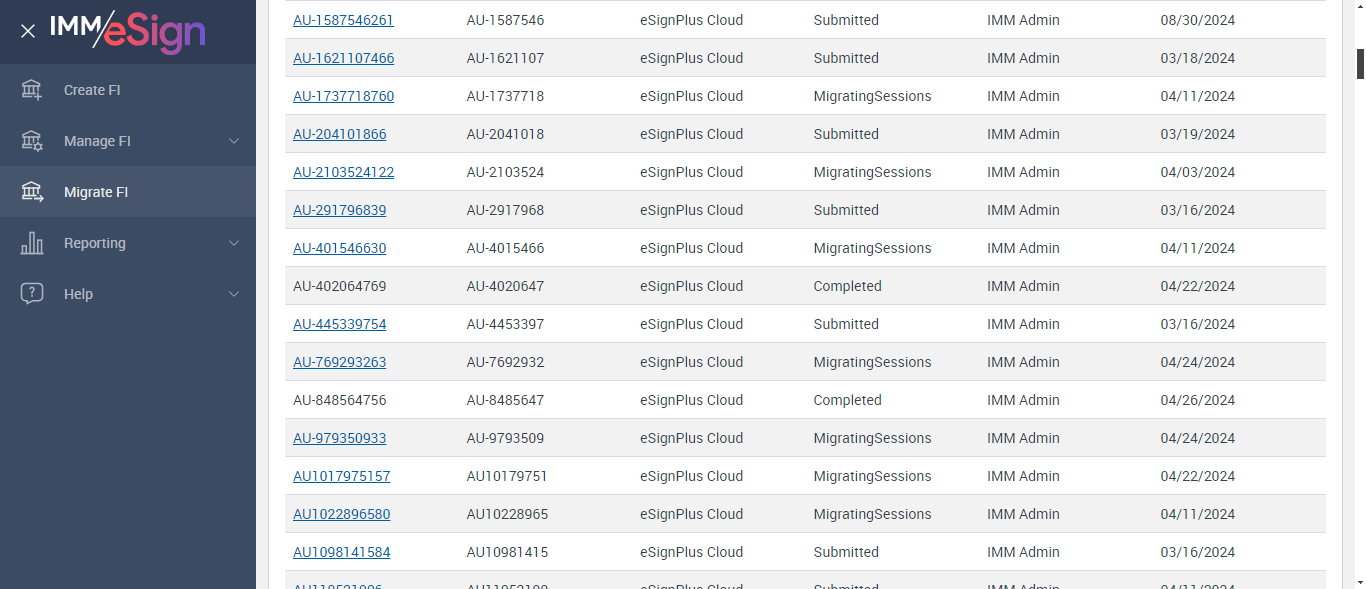Open FI link AU-2103524122
Viewport: 1366px width, 589px height.
pyautogui.click(x=343, y=172)
